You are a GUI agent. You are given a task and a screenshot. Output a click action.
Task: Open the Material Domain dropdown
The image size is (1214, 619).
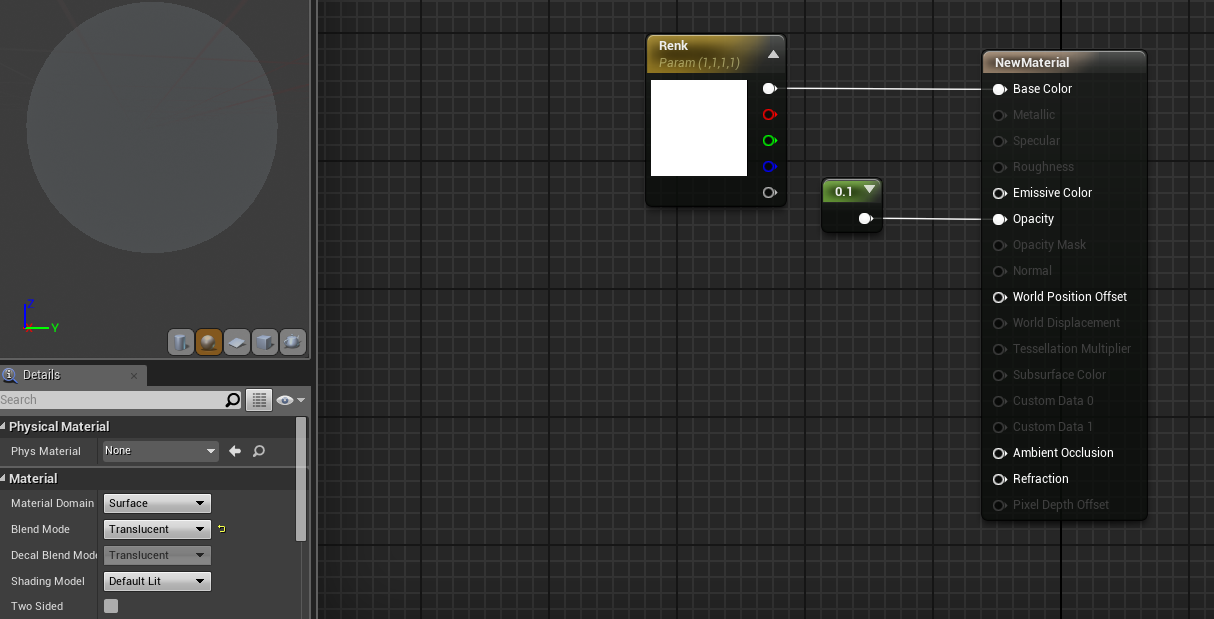click(x=157, y=503)
